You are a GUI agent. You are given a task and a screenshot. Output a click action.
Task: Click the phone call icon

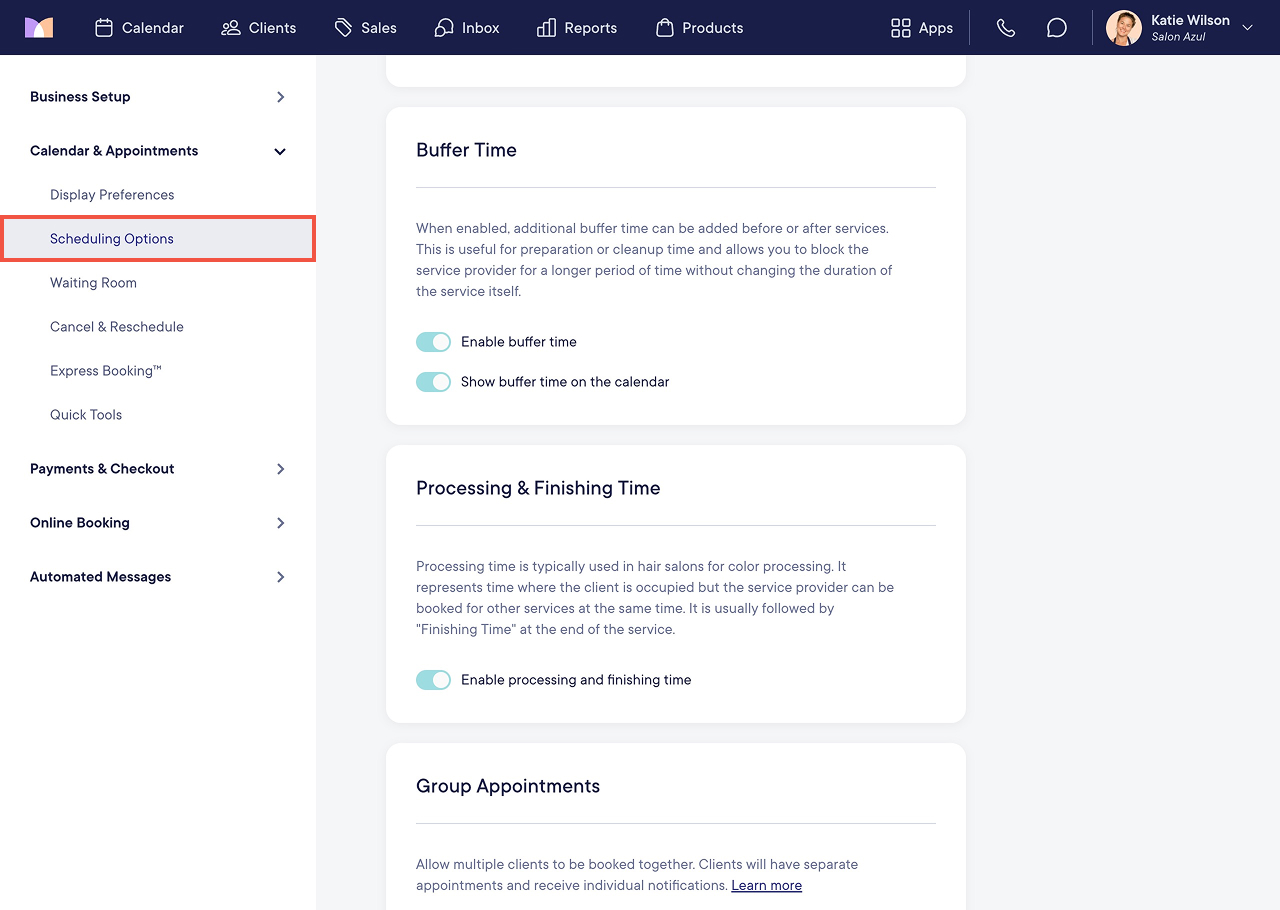click(x=1006, y=28)
